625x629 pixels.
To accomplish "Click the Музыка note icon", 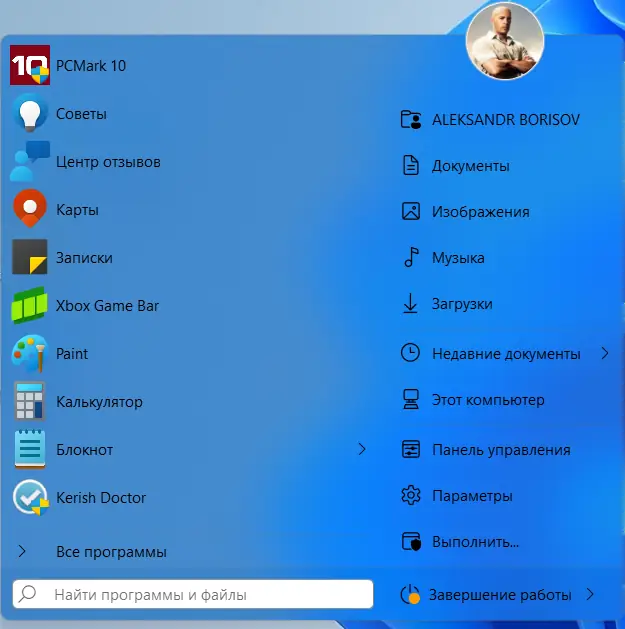I will click(x=411, y=257).
